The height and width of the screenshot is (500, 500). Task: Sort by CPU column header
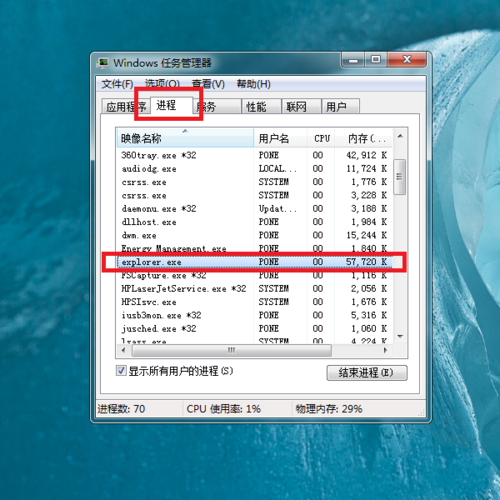[x=321, y=138]
